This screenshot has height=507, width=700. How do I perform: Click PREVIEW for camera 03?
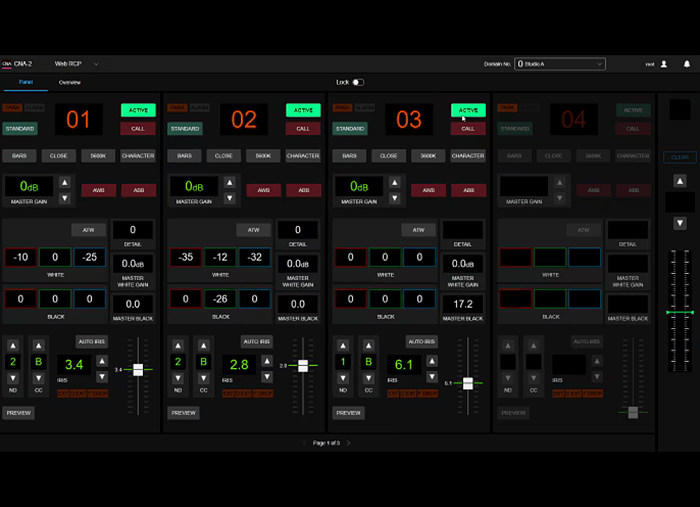[x=349, y=413]
